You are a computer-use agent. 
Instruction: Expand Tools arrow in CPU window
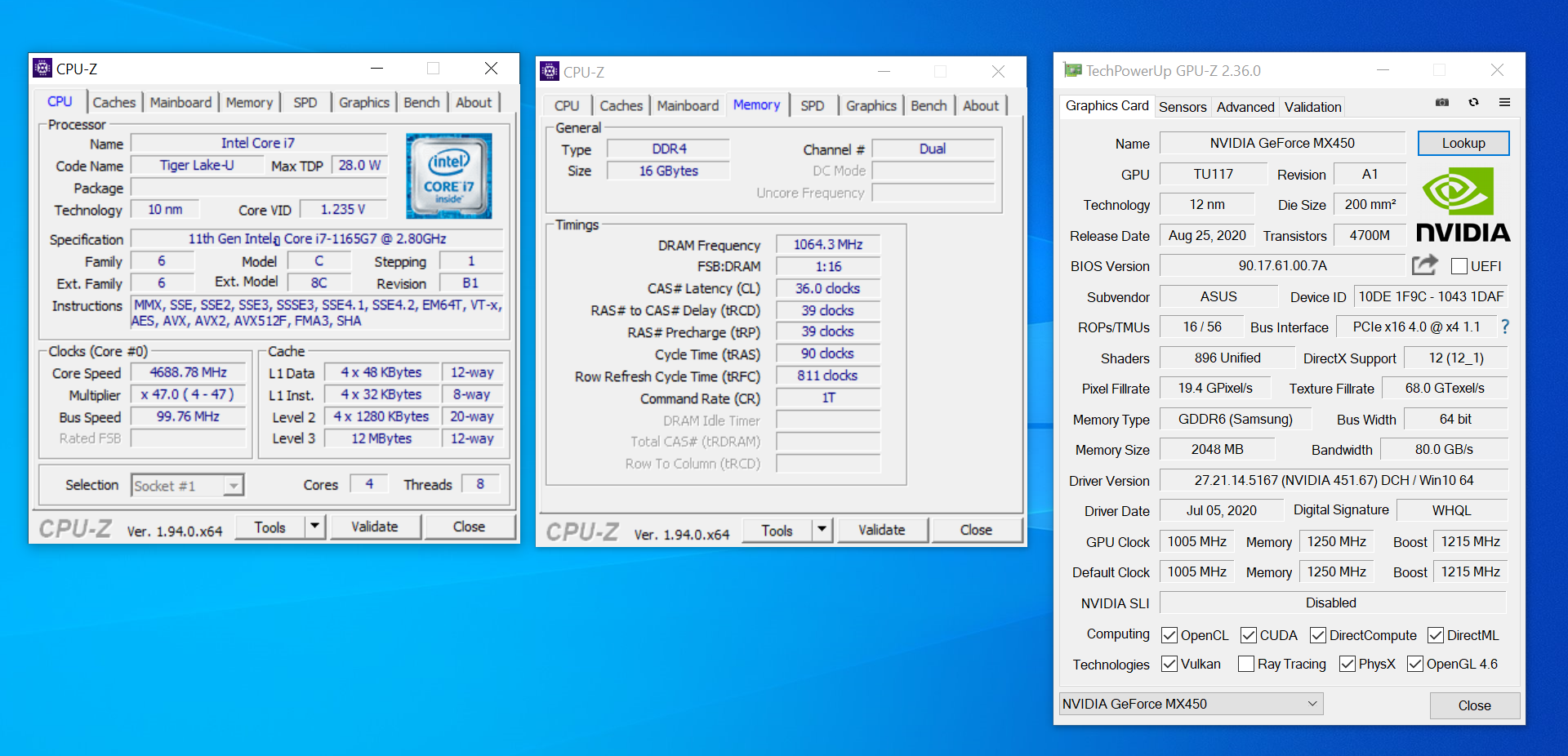[x=314, y=527]
